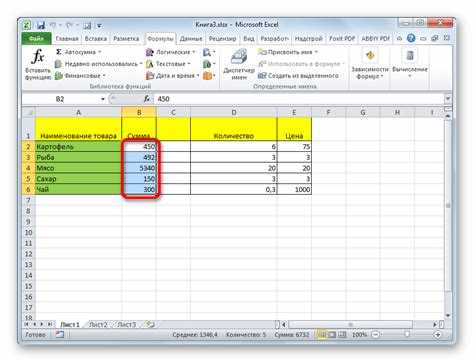Select column A header

(78, 113)
